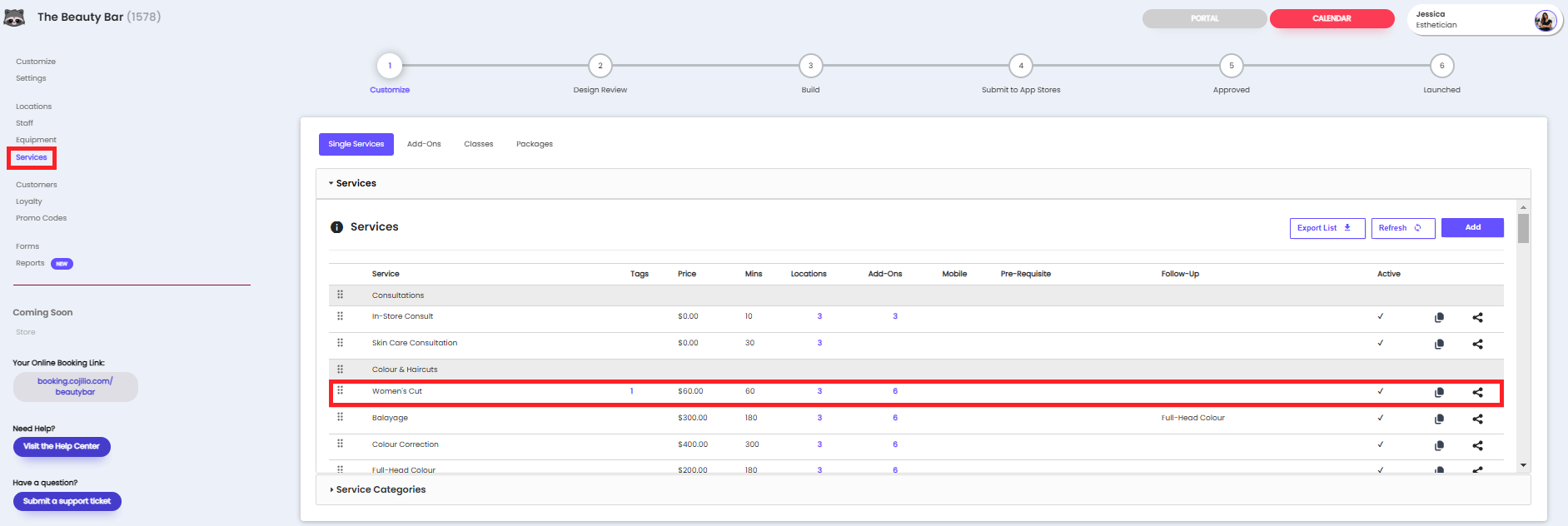Click the services list scrollbar thumb
1568x526 pixels.
[x=1523, y=229]
